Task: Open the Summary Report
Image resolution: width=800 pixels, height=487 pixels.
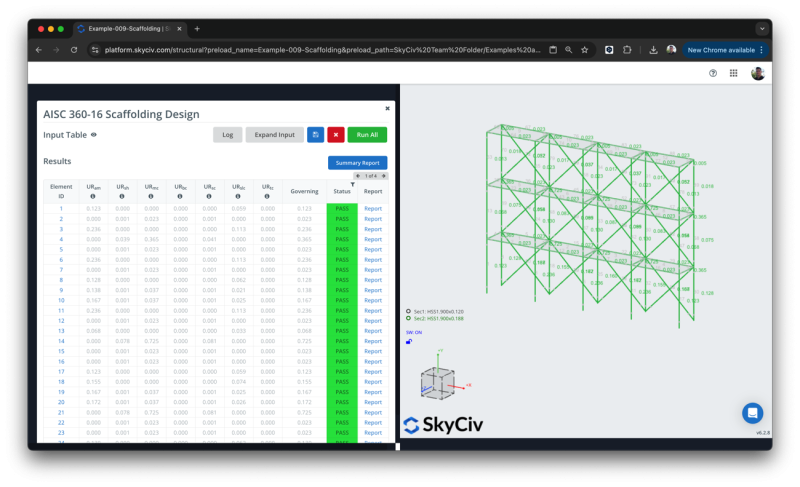Action: pyautogui.click(x=357, y=163)
